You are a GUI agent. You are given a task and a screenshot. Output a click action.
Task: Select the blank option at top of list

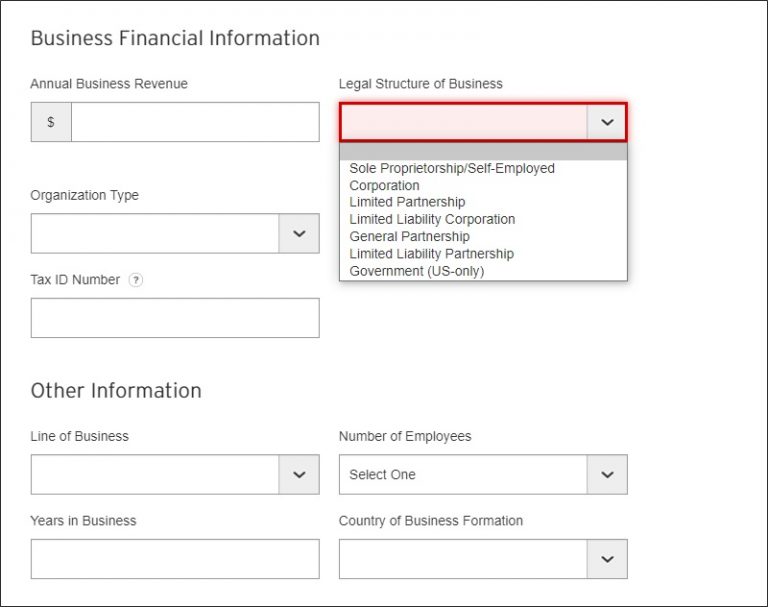point(483,152)
